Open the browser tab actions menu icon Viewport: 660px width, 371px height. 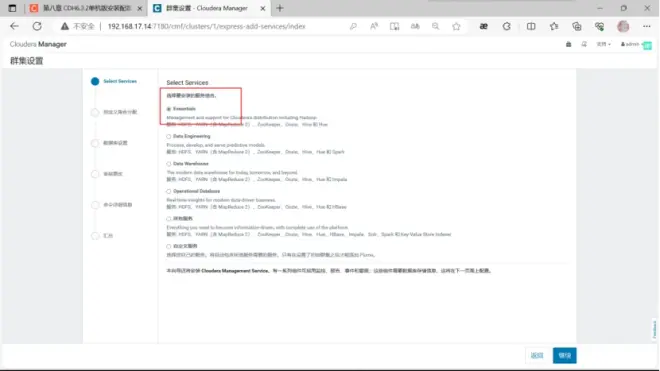tap(12, 8)
